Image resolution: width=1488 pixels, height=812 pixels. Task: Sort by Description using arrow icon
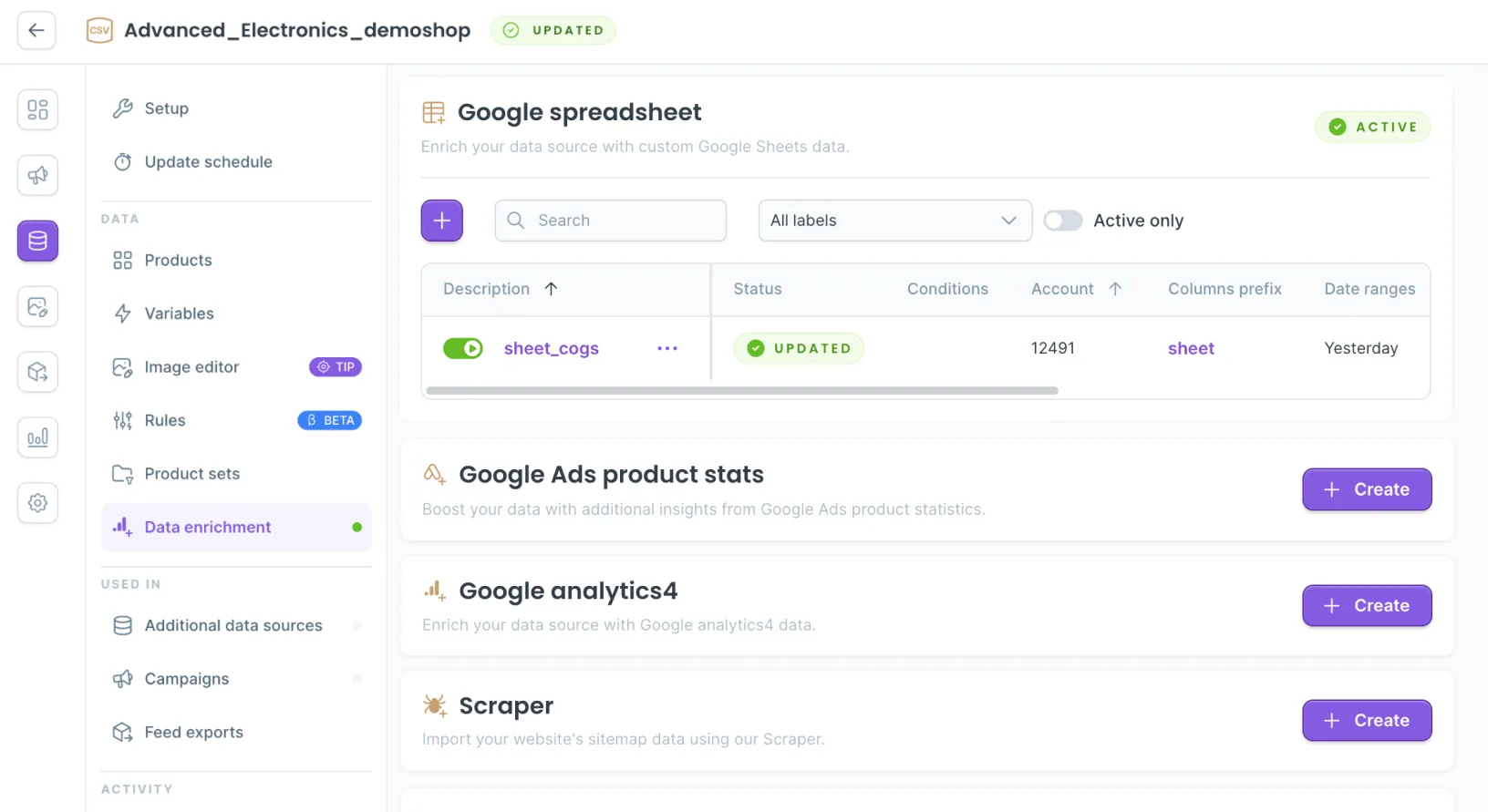click(x=551, y=289)
